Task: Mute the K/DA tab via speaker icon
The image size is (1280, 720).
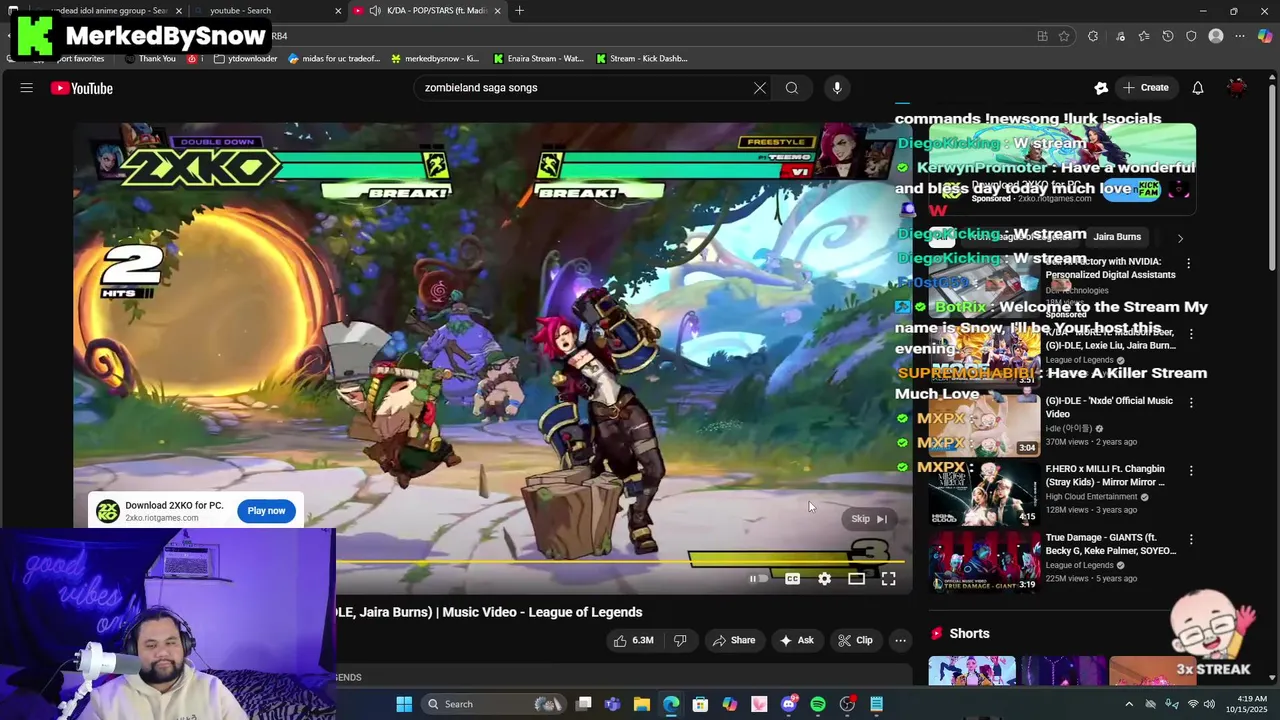Action: pyautogui.click(x=374, y=11)
